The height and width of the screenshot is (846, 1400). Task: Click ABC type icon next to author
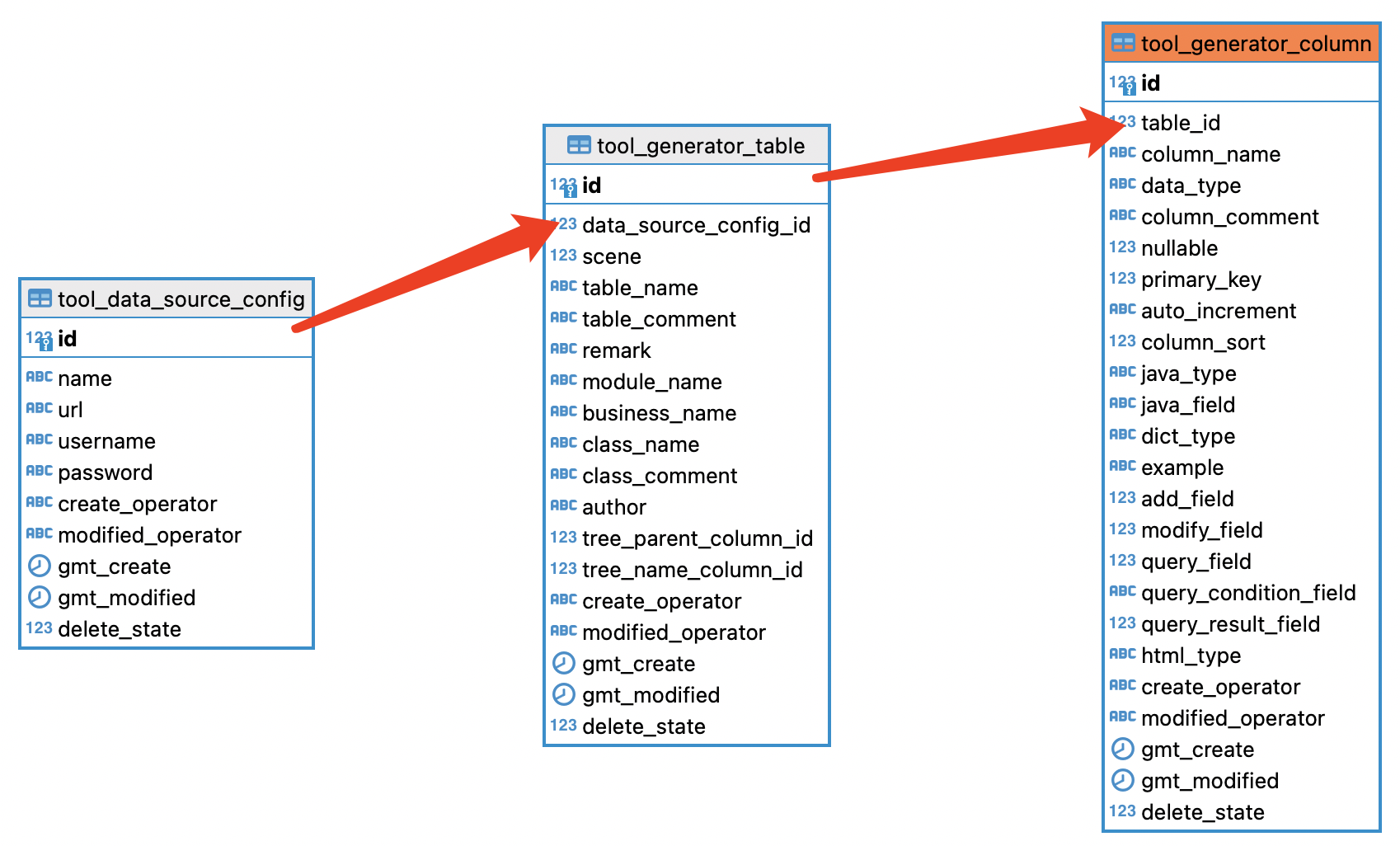pyautogui.click(x=564, y=505)
